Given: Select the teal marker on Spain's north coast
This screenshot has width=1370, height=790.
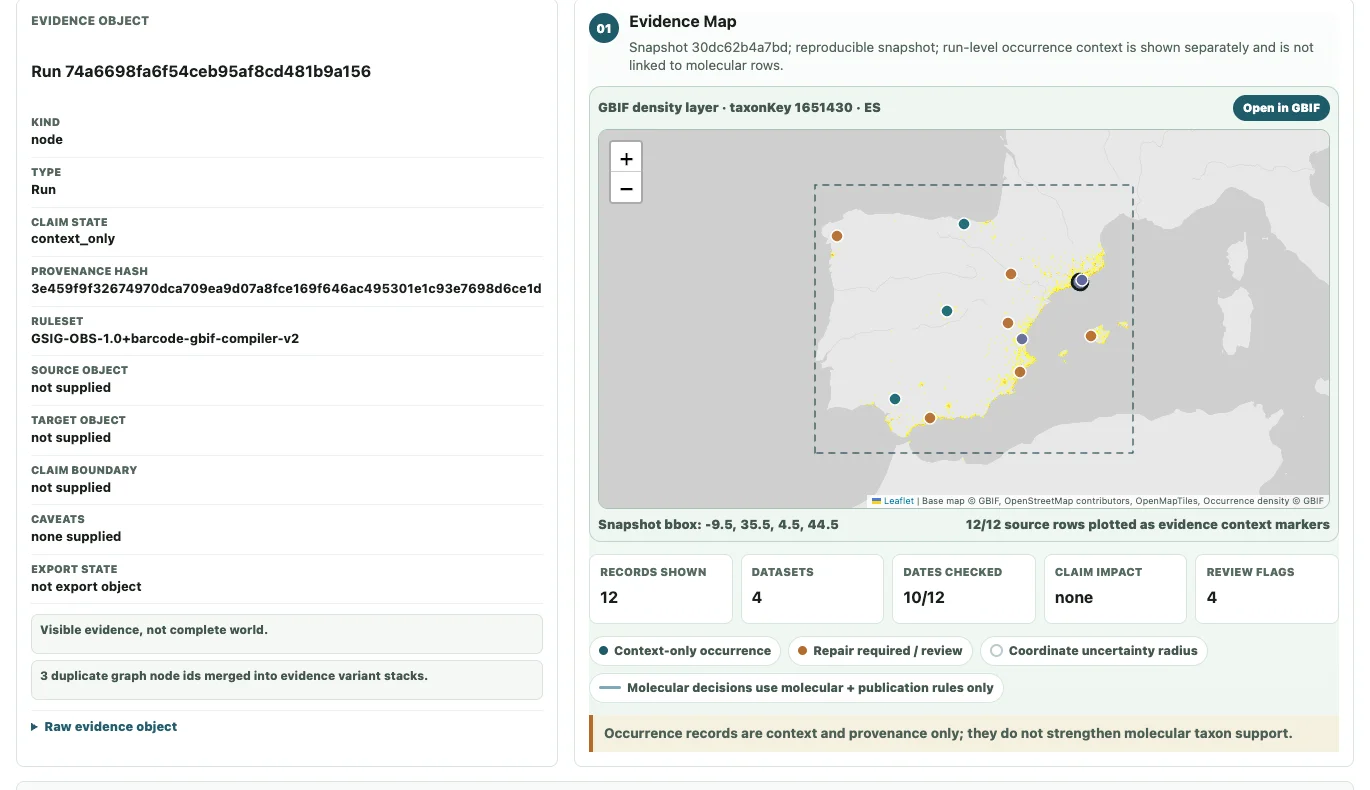Looking at the screenshot, I should coord(964,224).
